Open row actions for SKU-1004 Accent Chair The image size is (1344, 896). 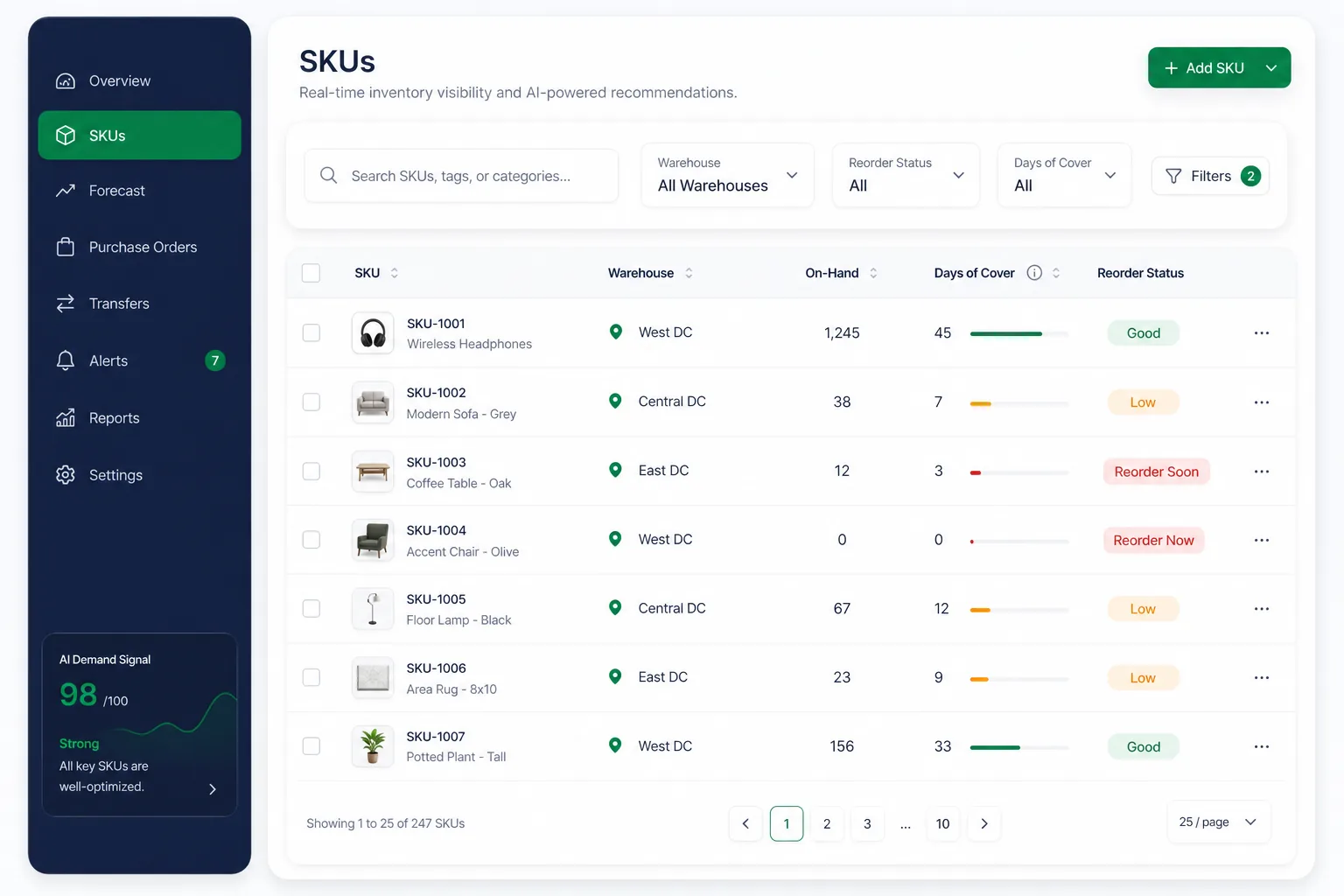(x=1261, y=540)
